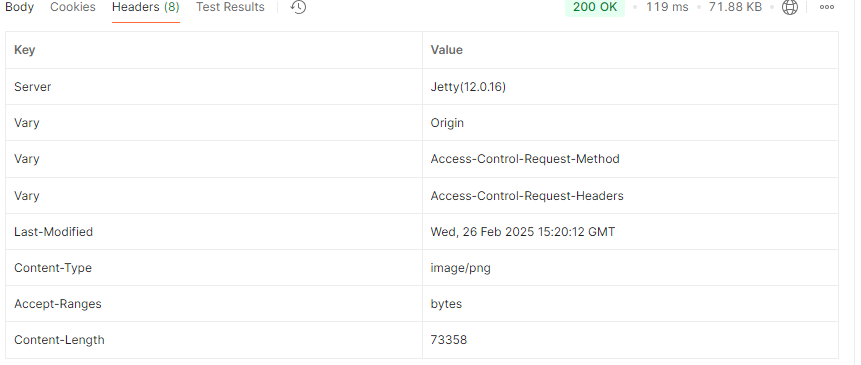Viewport: 861px width, 365px height.
Task: Click the network globe icon
Action: [x=790, y=7]
